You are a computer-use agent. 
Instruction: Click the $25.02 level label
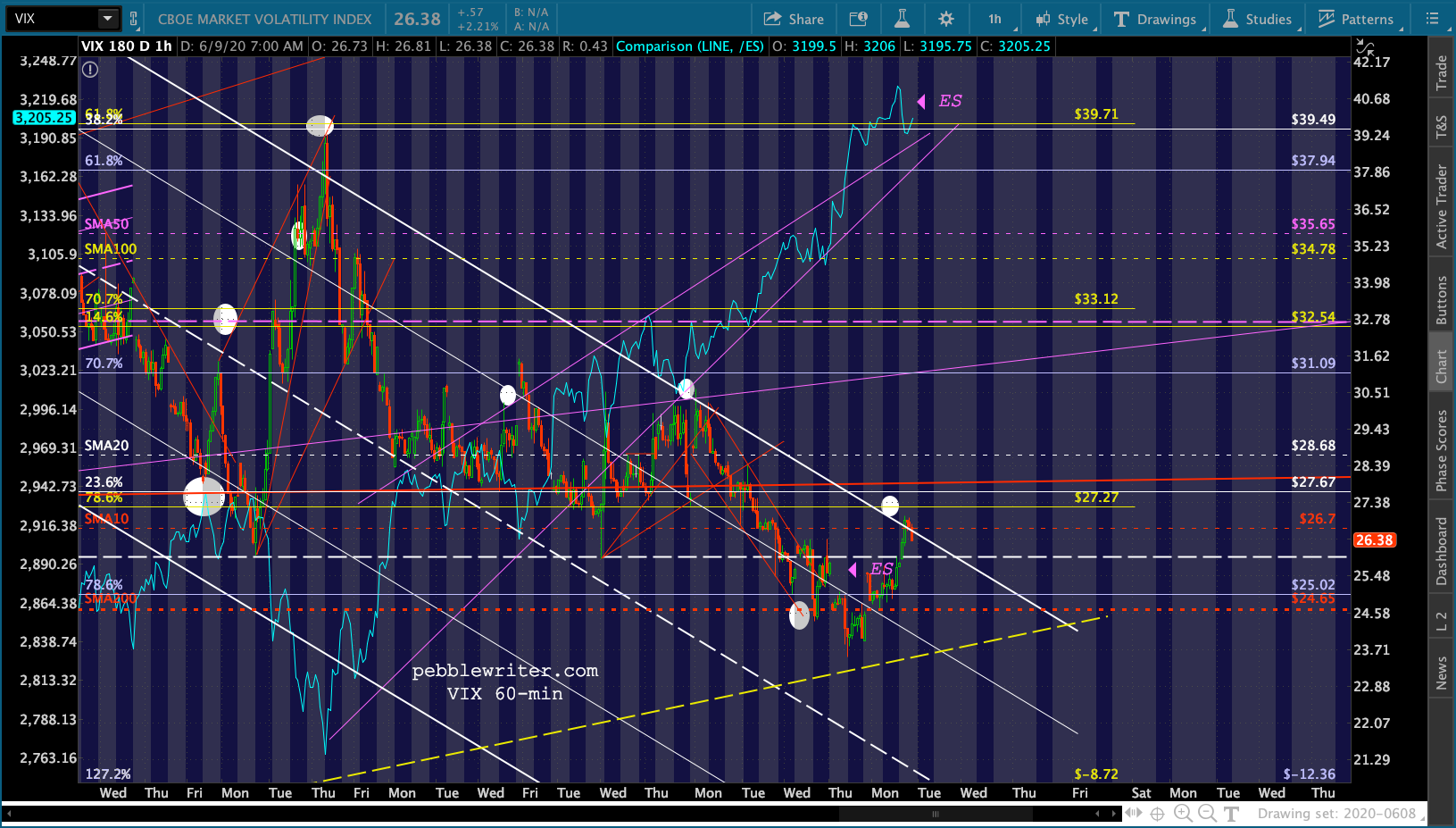pyautogui.click(x=1313, y=585)
